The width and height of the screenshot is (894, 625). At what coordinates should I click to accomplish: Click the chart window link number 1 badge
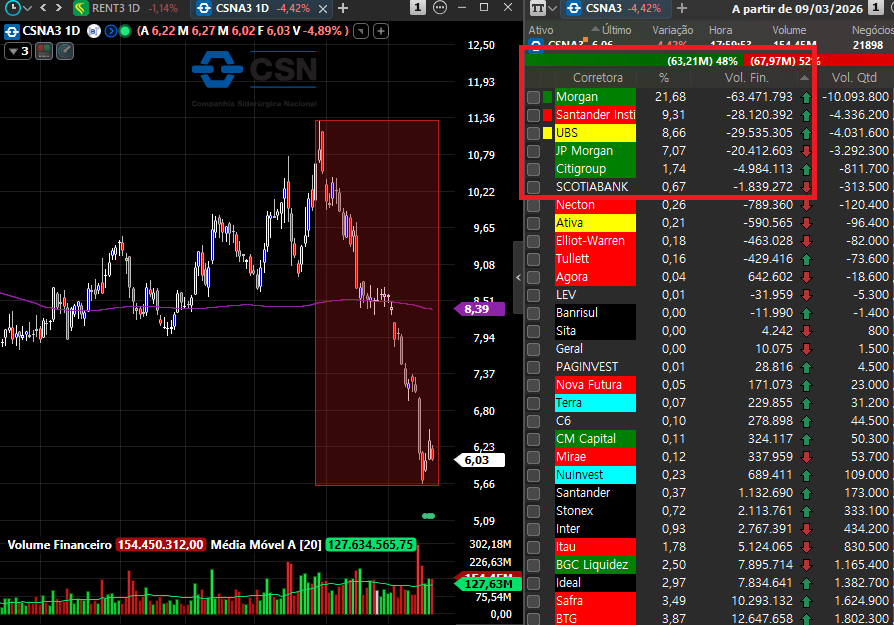pos(418,8)
